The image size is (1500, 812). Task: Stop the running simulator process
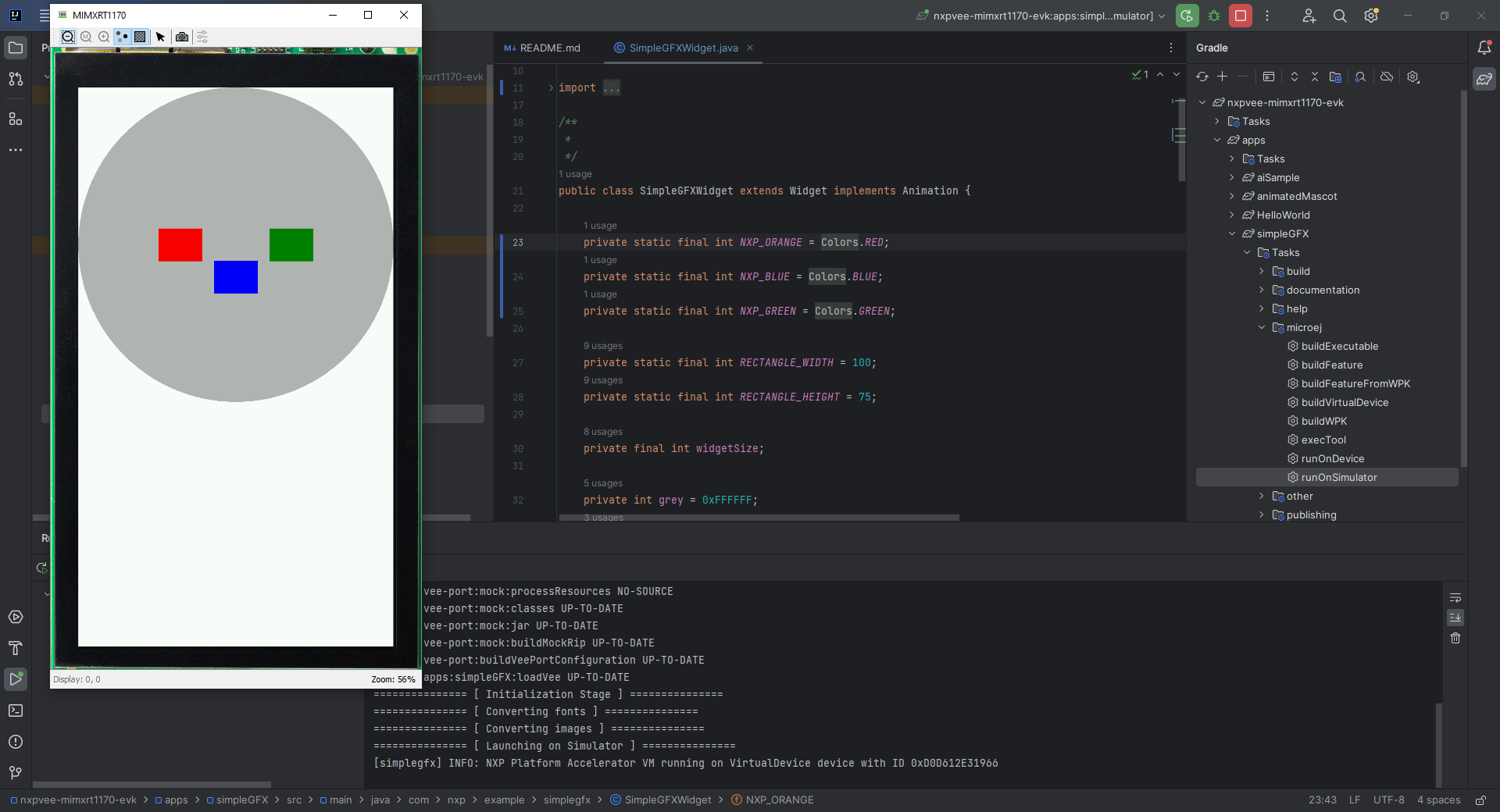click(x=1240, y=16)
